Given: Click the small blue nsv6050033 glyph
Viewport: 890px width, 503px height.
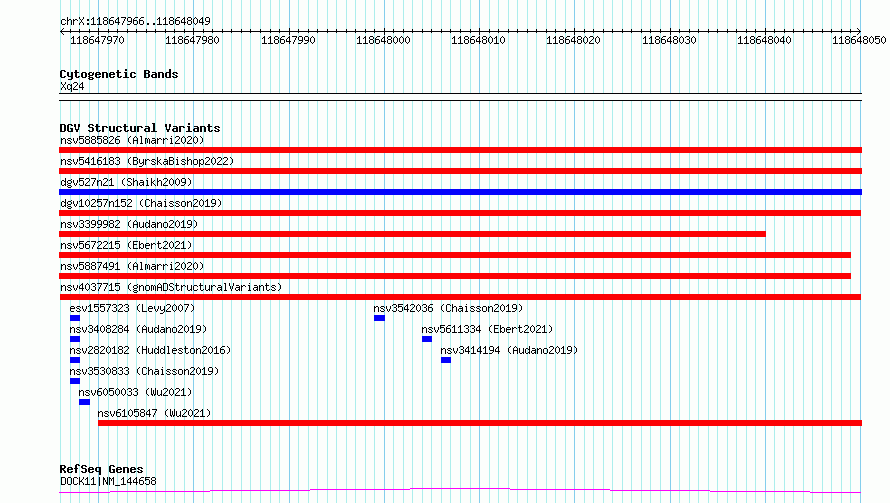Looking at the screenshot, I should (x=85, y=402).
